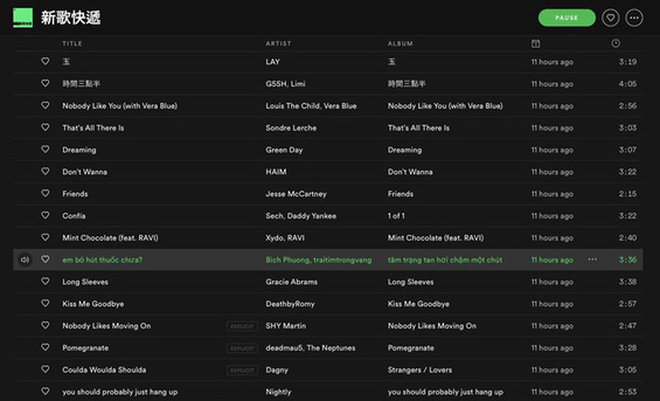
Task: Like Mint Chocolate (feat. RAVI)
Action: click(45, 237)
